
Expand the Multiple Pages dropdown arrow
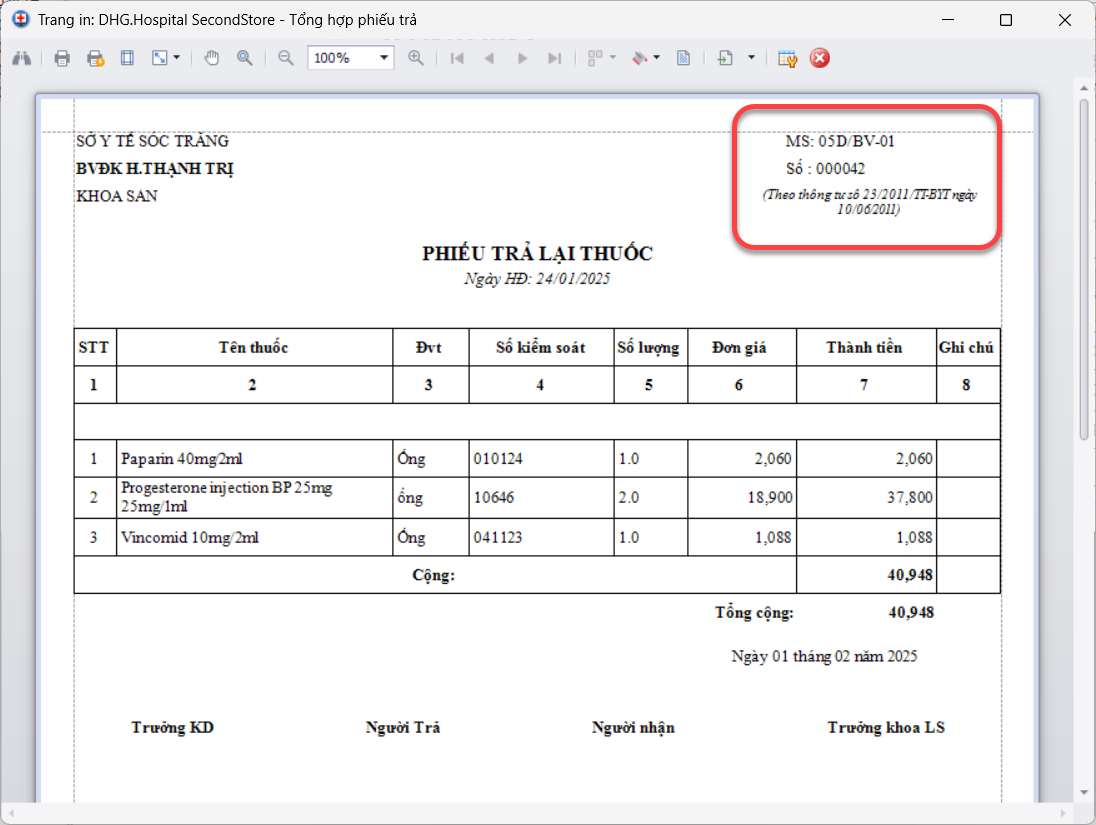pyautogui.click(x=613, y=58)
